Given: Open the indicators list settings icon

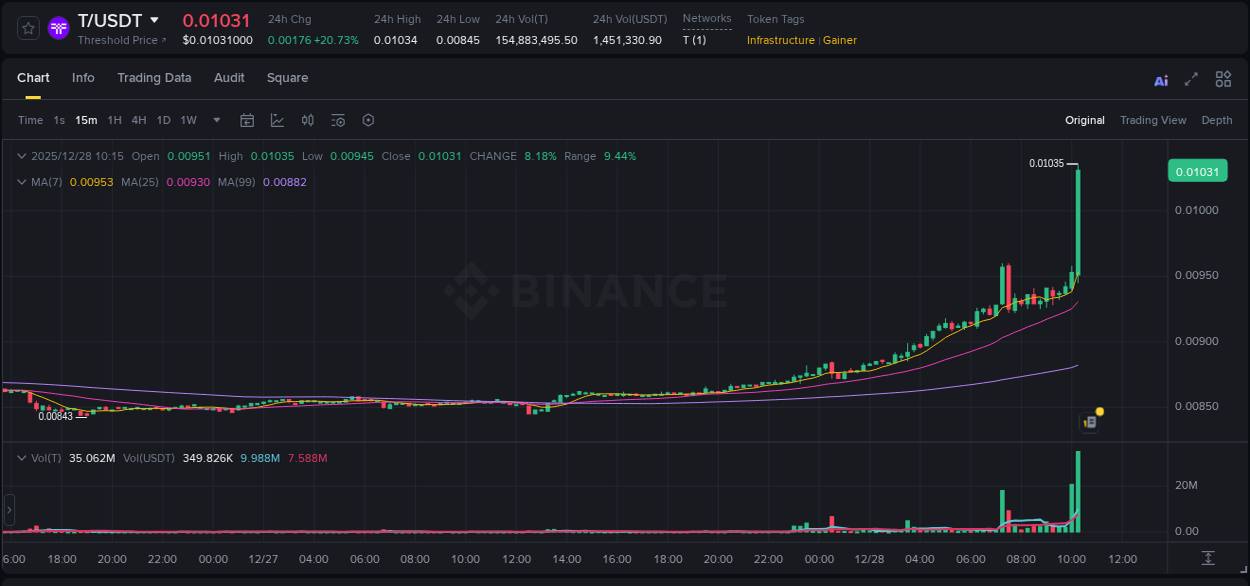Looking at the screenshot, I should point(338,119).
